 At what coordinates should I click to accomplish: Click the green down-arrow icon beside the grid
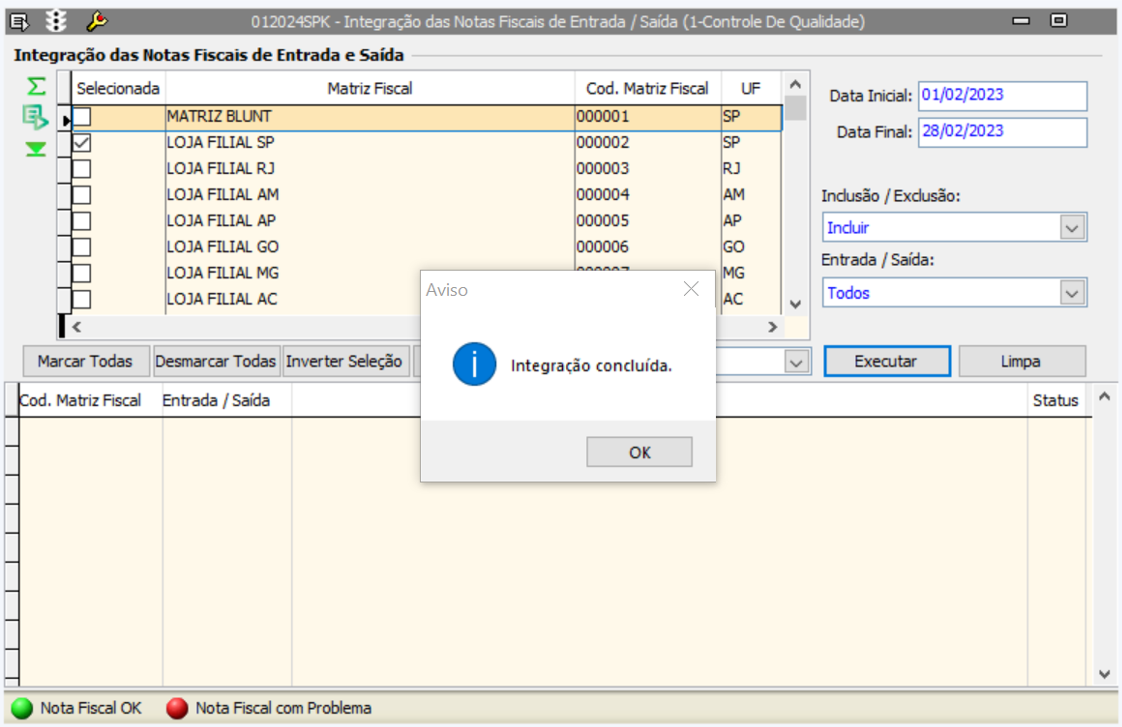[x=36, y=149]
